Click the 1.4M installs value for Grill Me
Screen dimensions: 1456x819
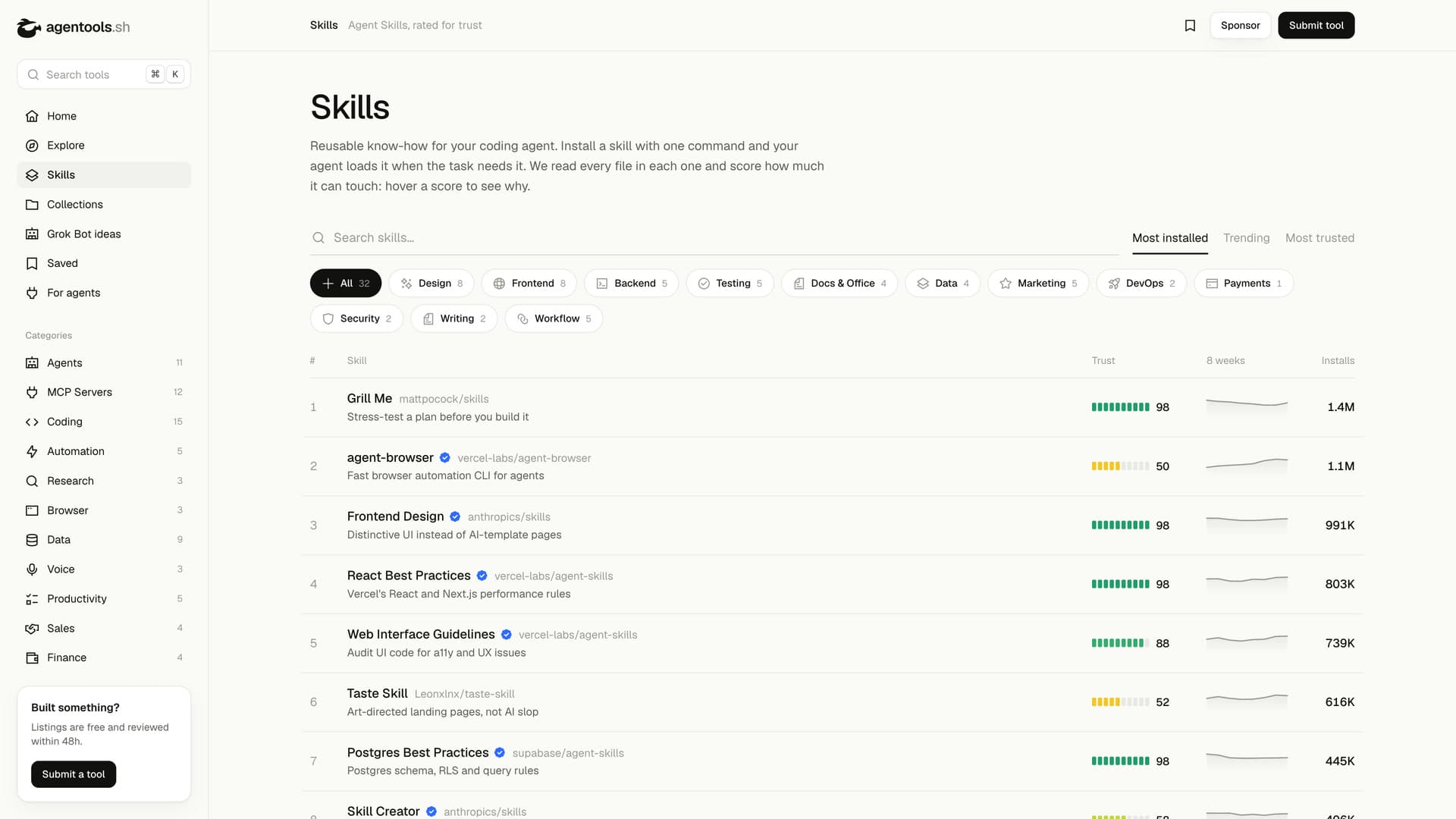pyautogui.click(x=1341, y=407)
